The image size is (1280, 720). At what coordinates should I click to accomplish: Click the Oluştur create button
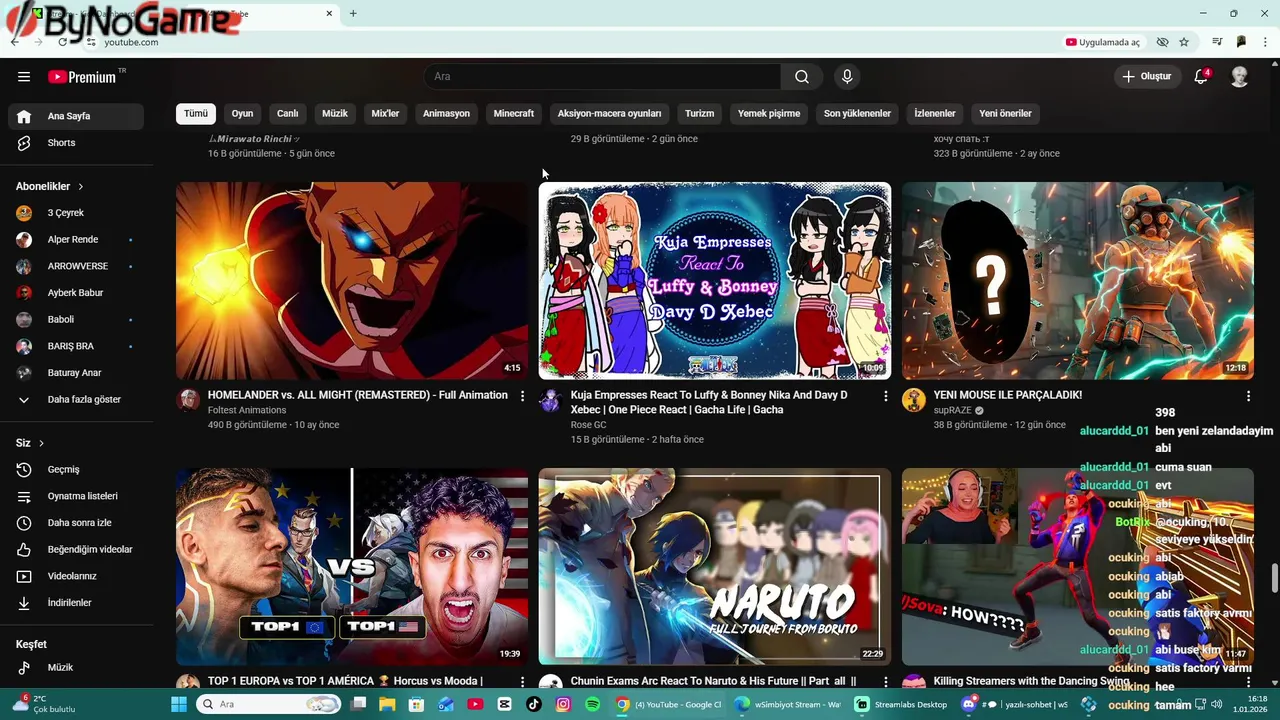[x=1147, y=77]
